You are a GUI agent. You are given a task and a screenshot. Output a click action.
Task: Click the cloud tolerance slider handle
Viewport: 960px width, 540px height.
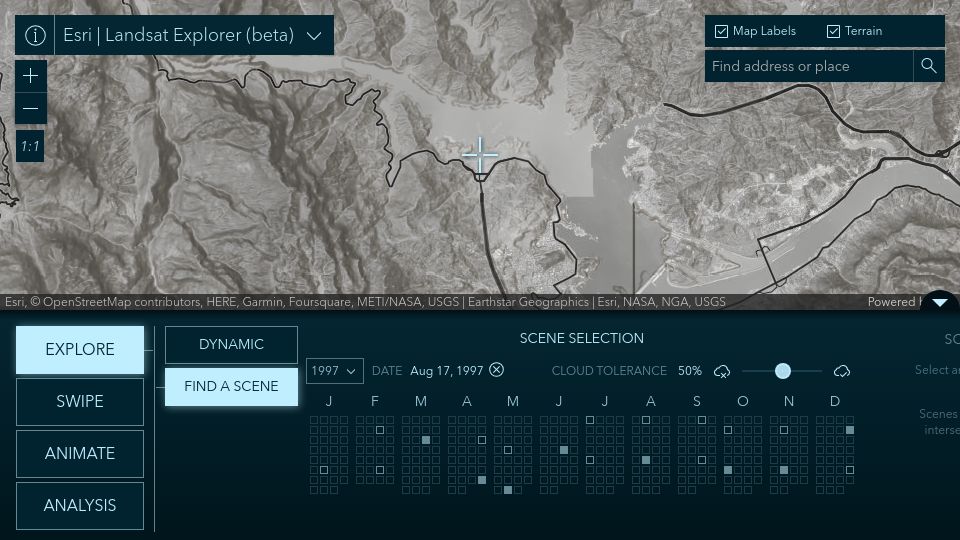(x=782, y=371)
